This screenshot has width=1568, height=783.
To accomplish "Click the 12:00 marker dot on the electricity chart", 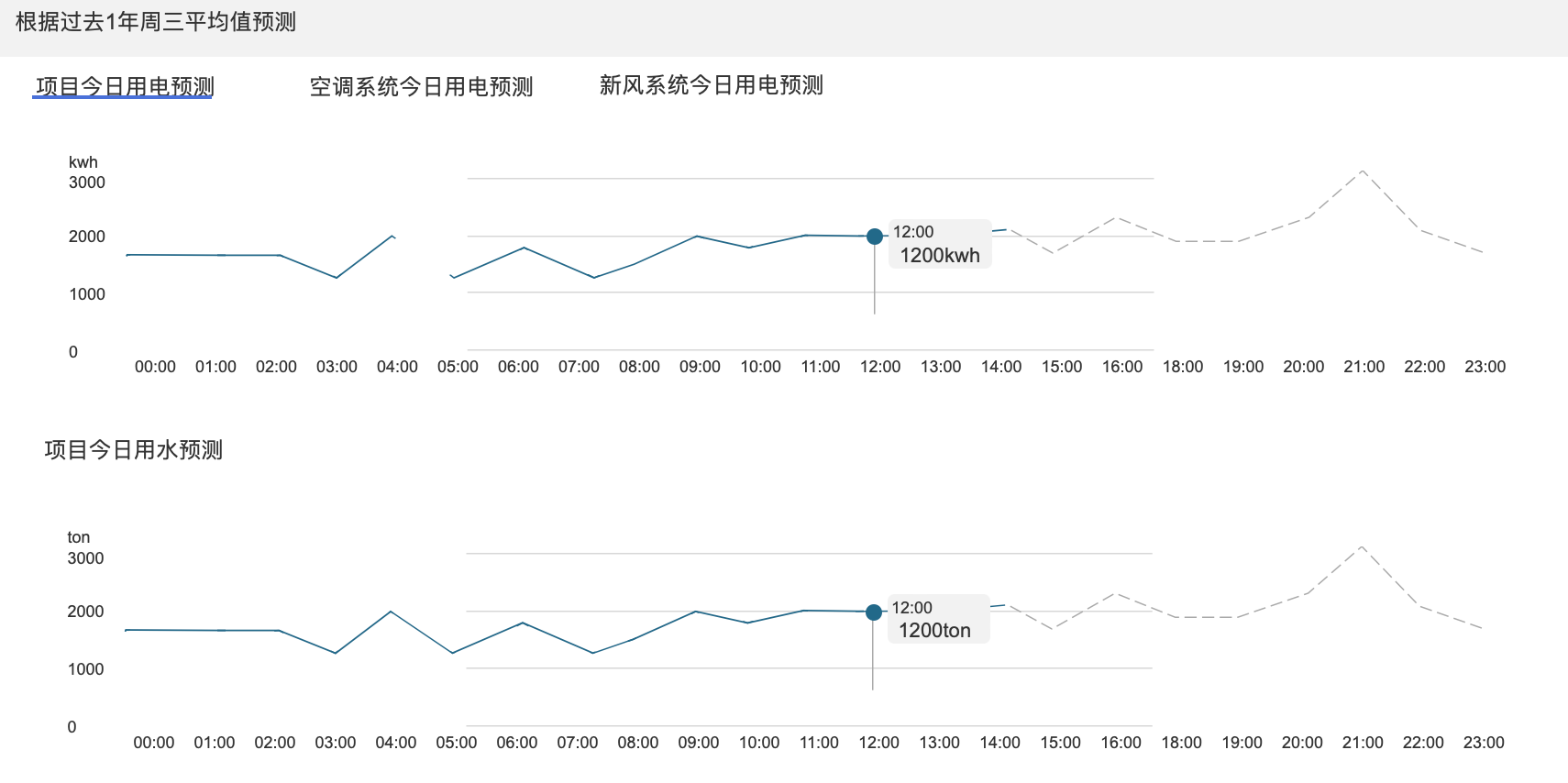I will pos(875,237).
